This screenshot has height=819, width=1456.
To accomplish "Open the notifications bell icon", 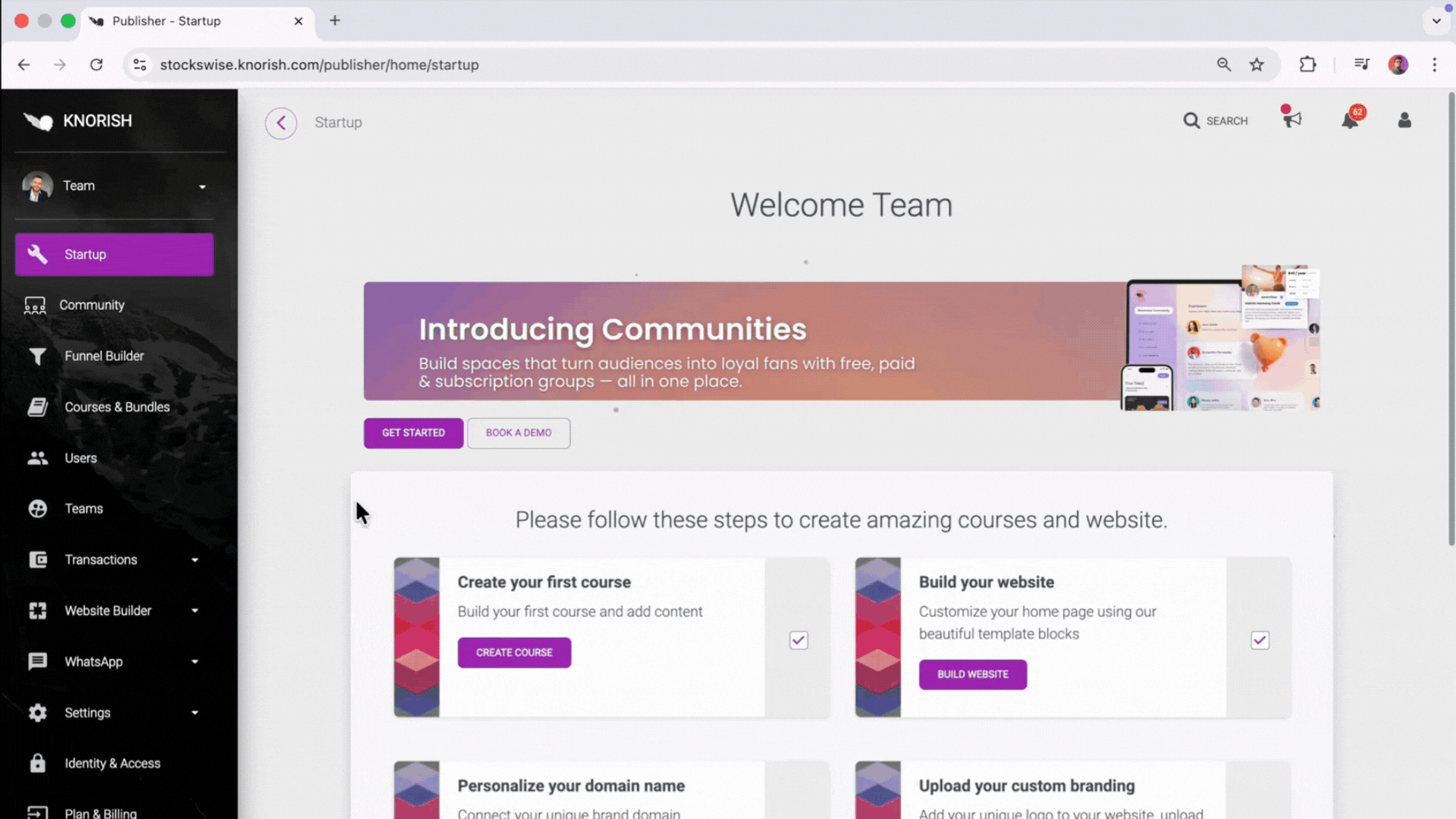I will coord(1350,120).
